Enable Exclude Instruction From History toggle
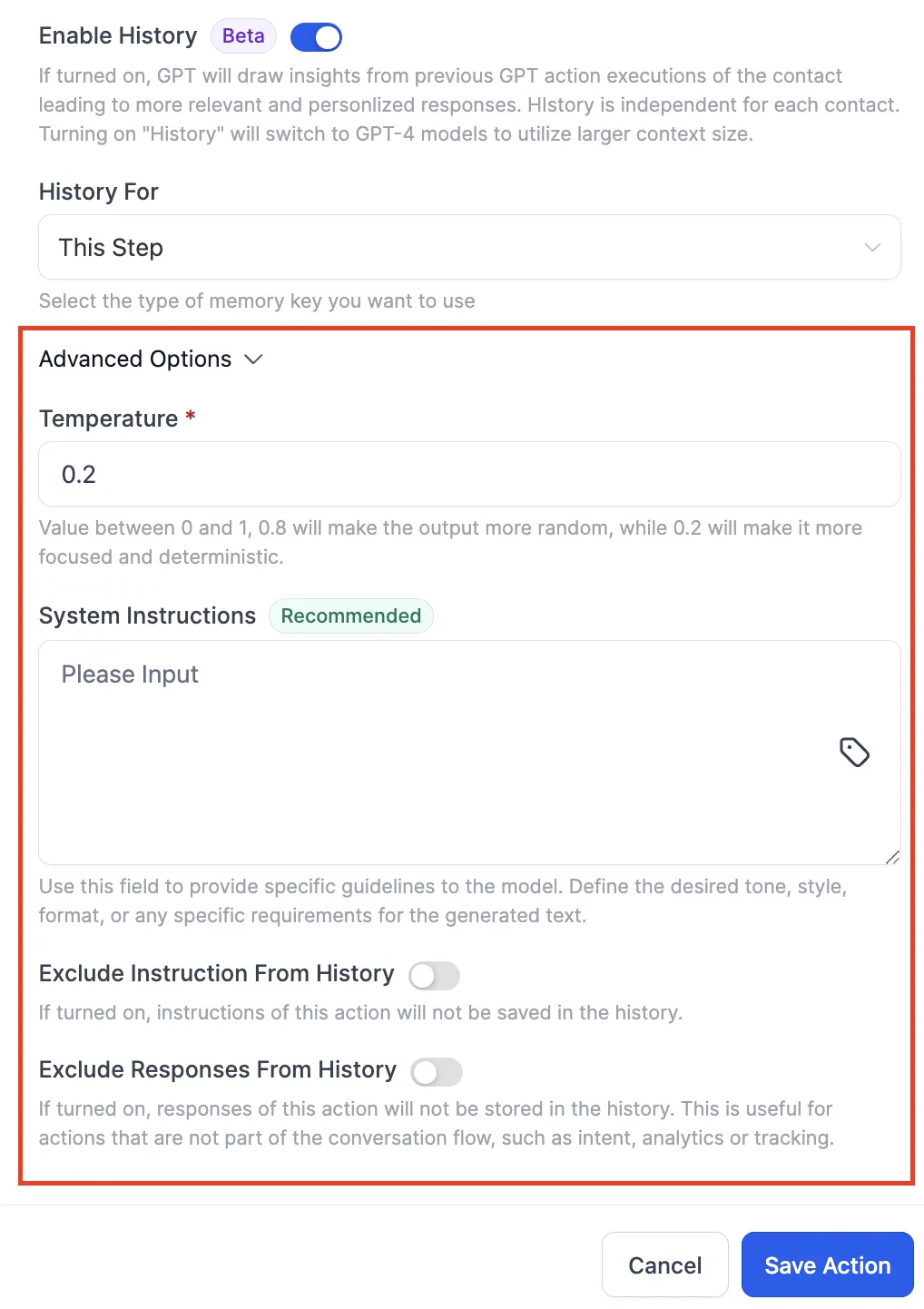Viewport: 924px width, 1309px height. coord(434,976)
